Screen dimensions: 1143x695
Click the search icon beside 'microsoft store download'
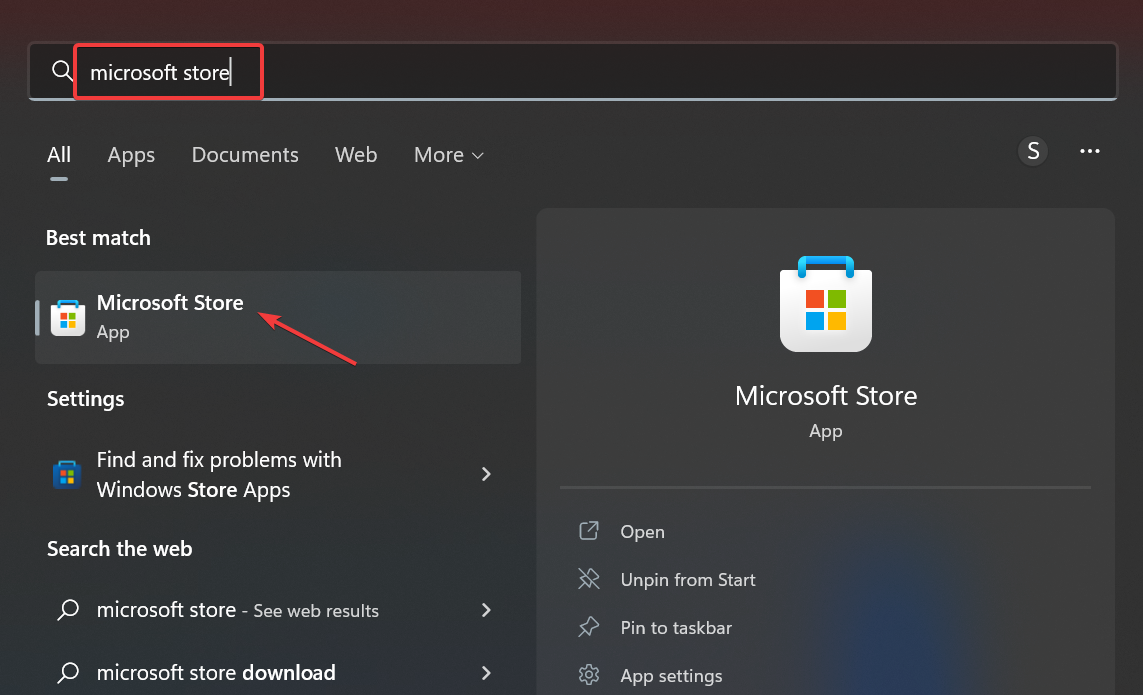(68, 672)
